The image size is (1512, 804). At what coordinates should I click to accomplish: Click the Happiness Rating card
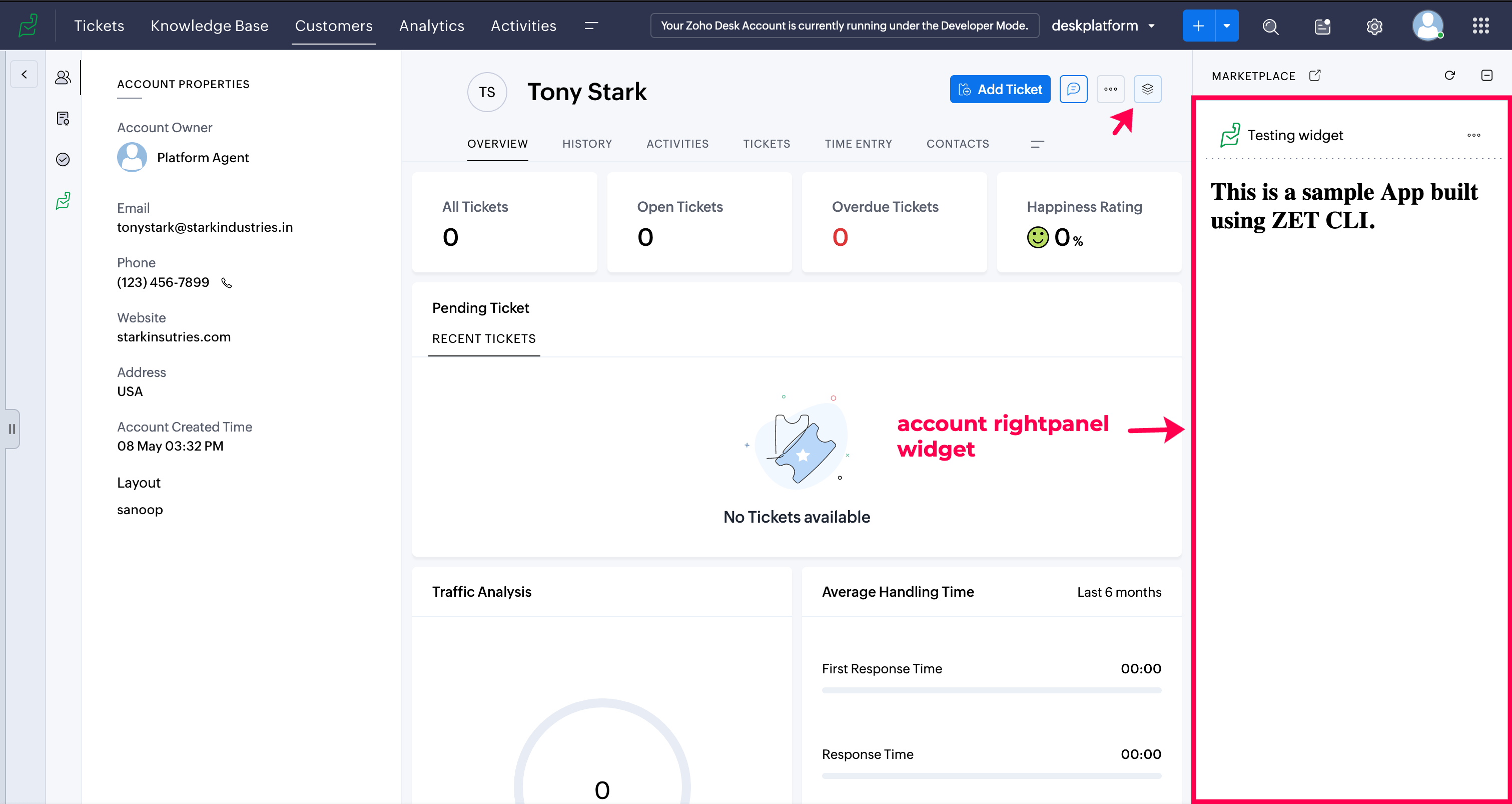(x=1089, y=222)
